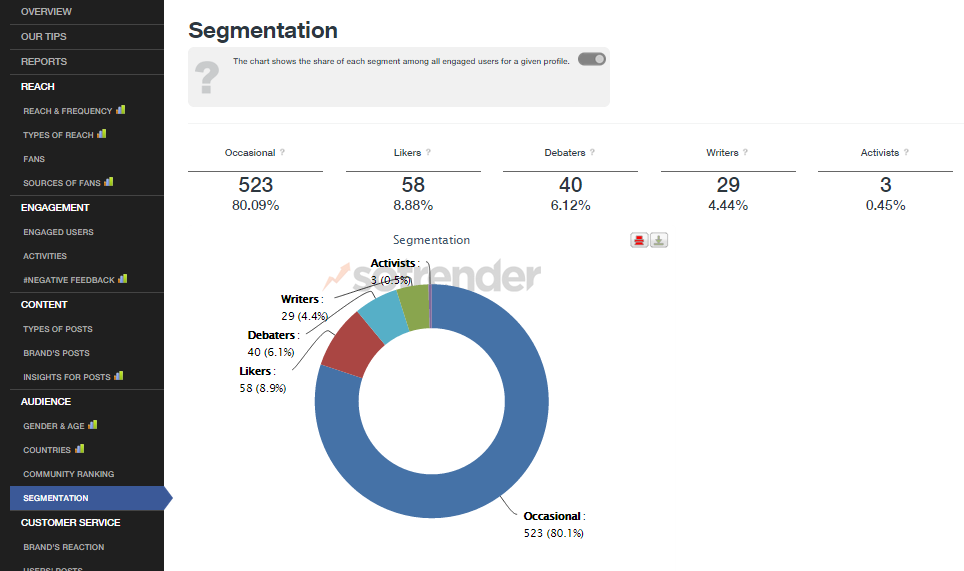Open the Engaged Users page

58,232
